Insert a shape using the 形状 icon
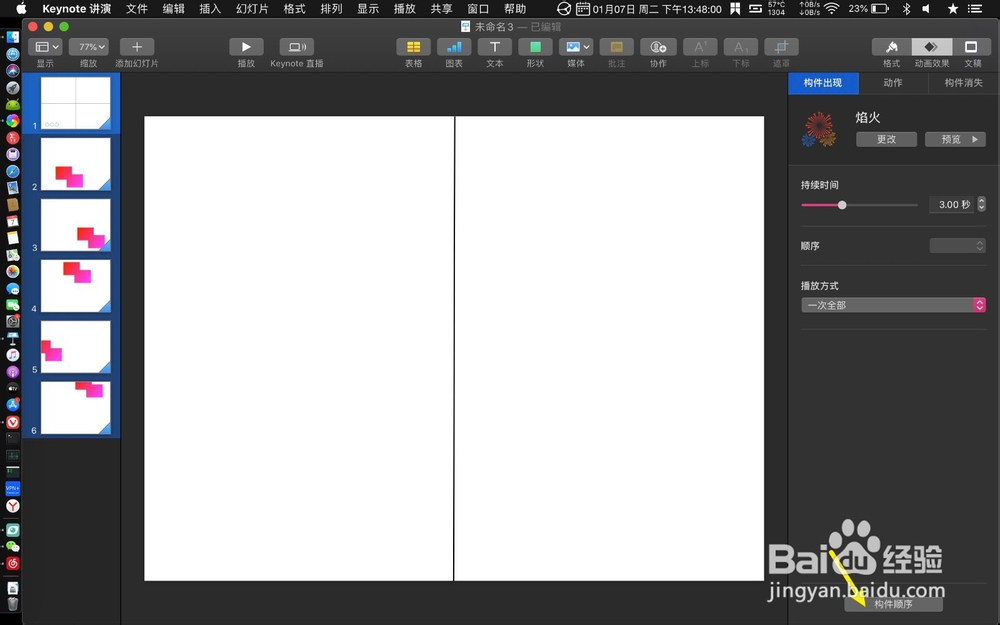The image size is (1000, 625). (535, 47)
